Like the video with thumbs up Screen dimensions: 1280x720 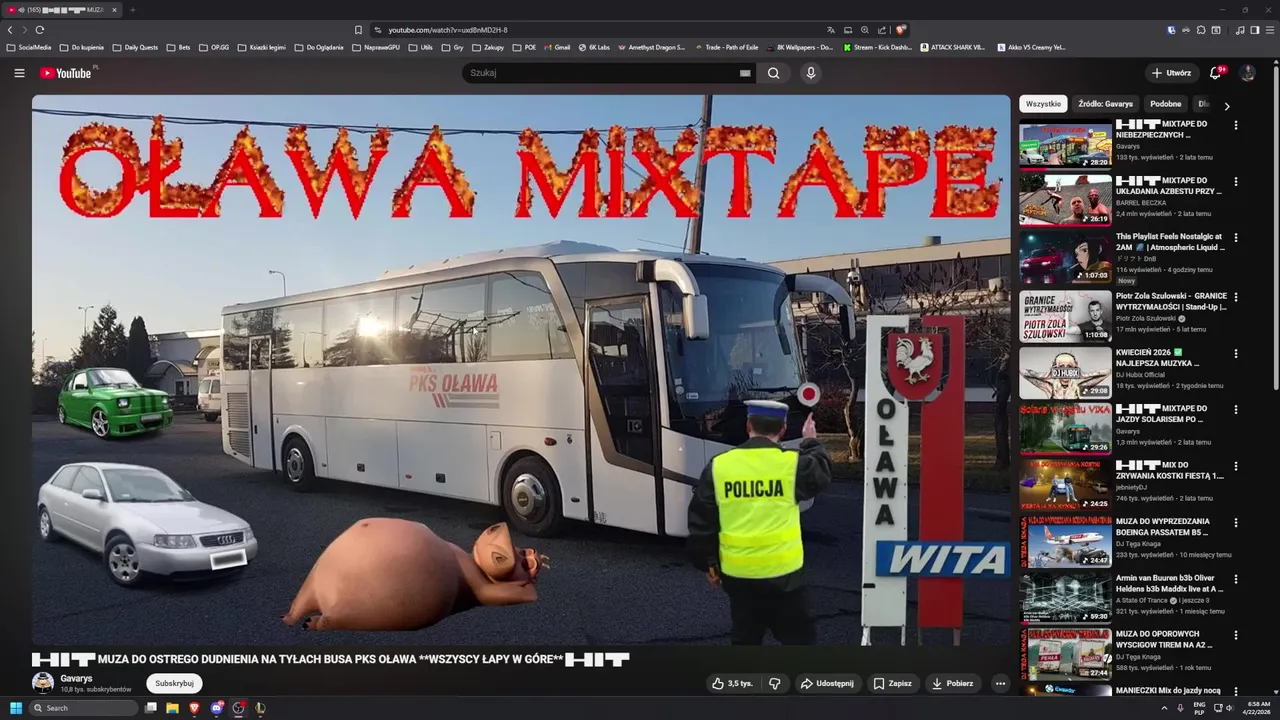pos(731,684)
